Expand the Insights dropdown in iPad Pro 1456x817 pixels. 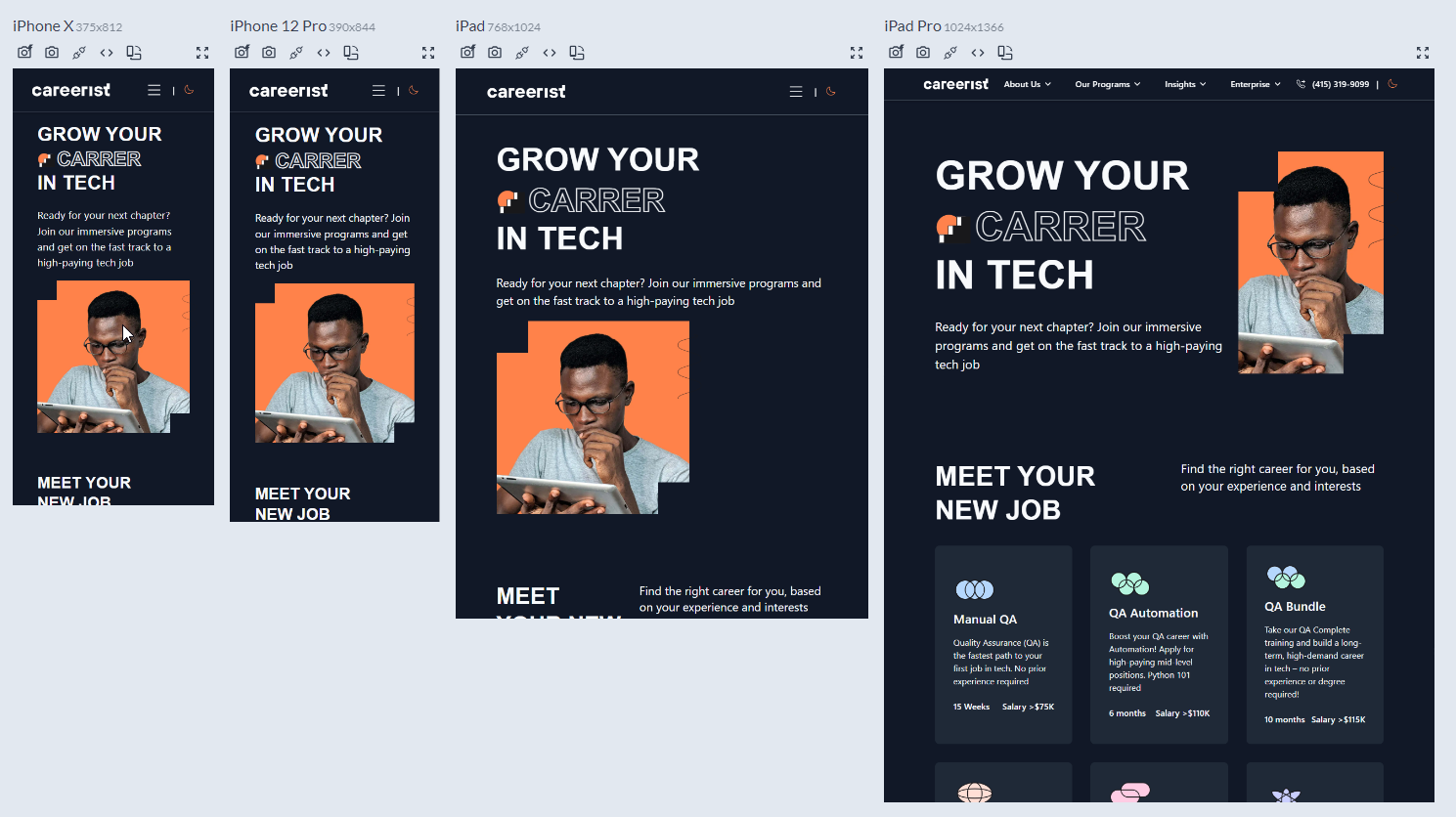(1185, 84)
